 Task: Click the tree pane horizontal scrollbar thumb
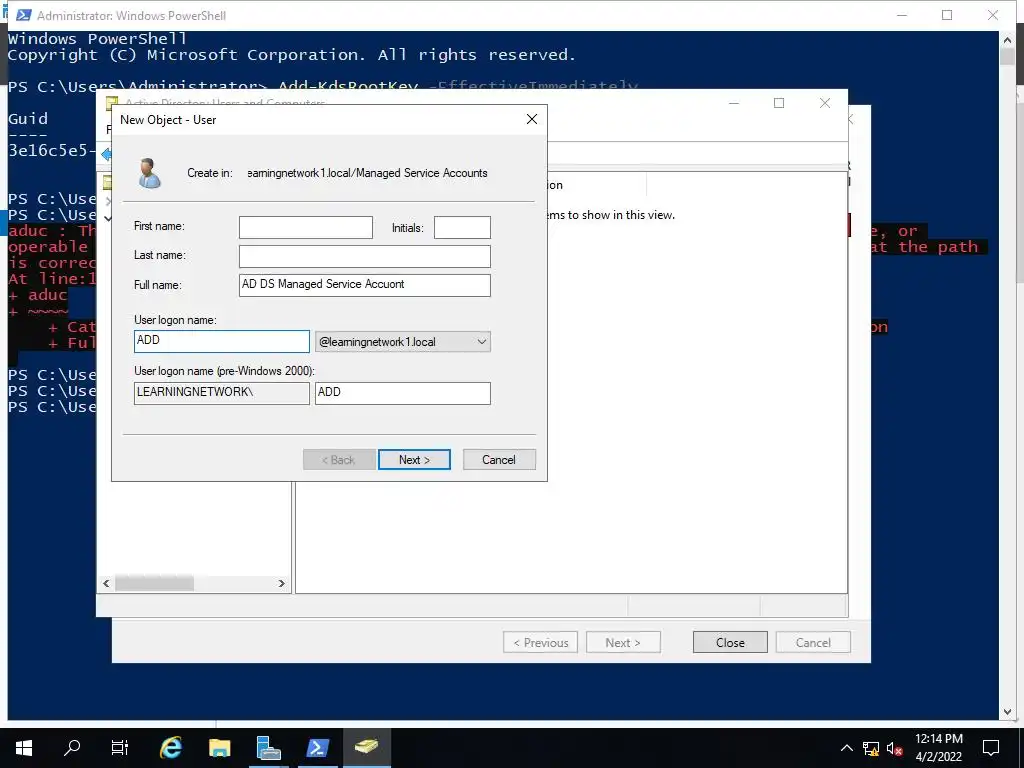coord(154,583)
